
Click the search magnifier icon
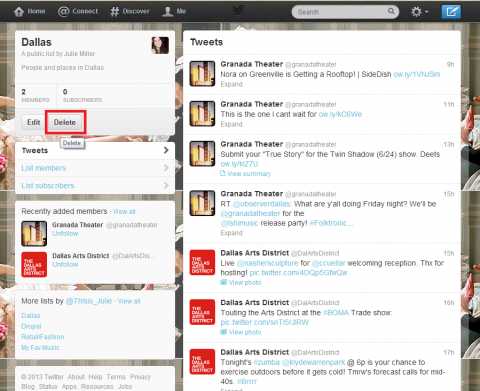tap(391, 11)
